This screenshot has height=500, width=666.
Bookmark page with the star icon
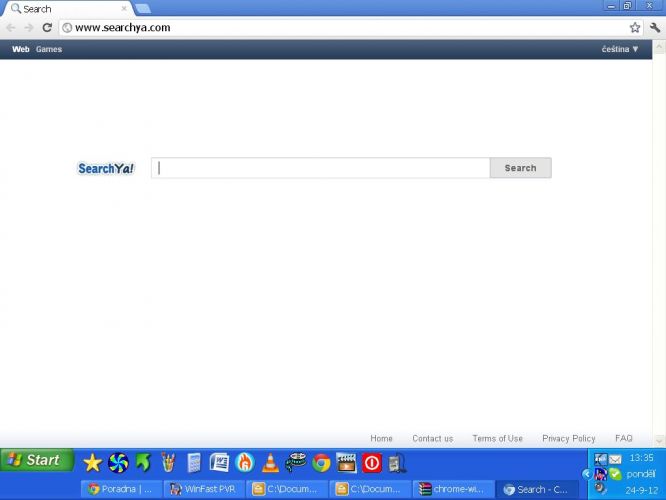pyautogui.click(x=635, y=28)
